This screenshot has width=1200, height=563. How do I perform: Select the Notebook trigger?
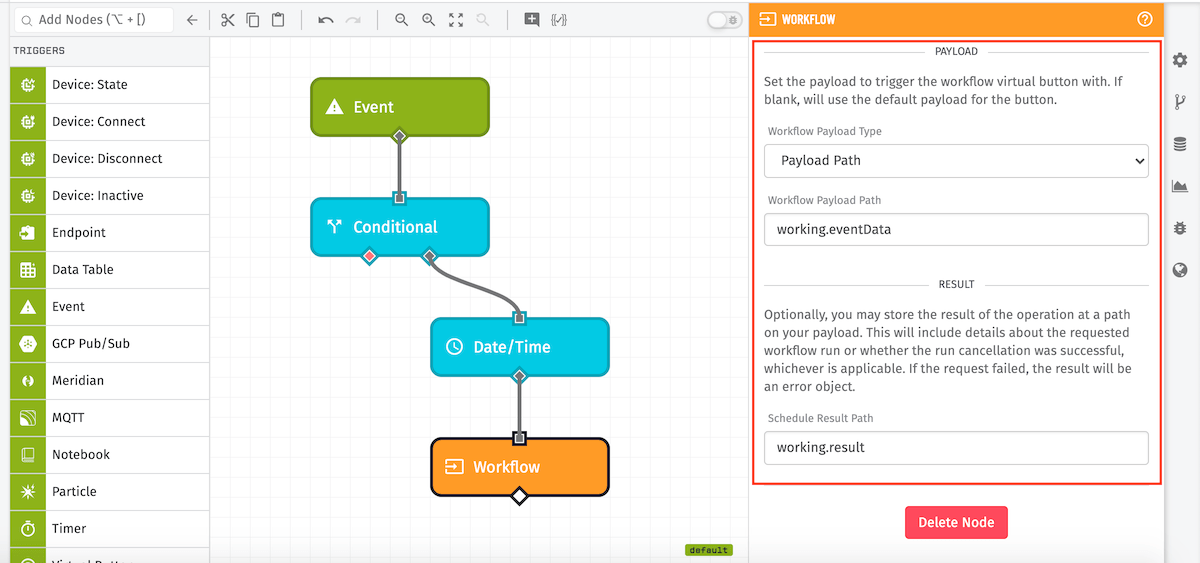(110, 455)
